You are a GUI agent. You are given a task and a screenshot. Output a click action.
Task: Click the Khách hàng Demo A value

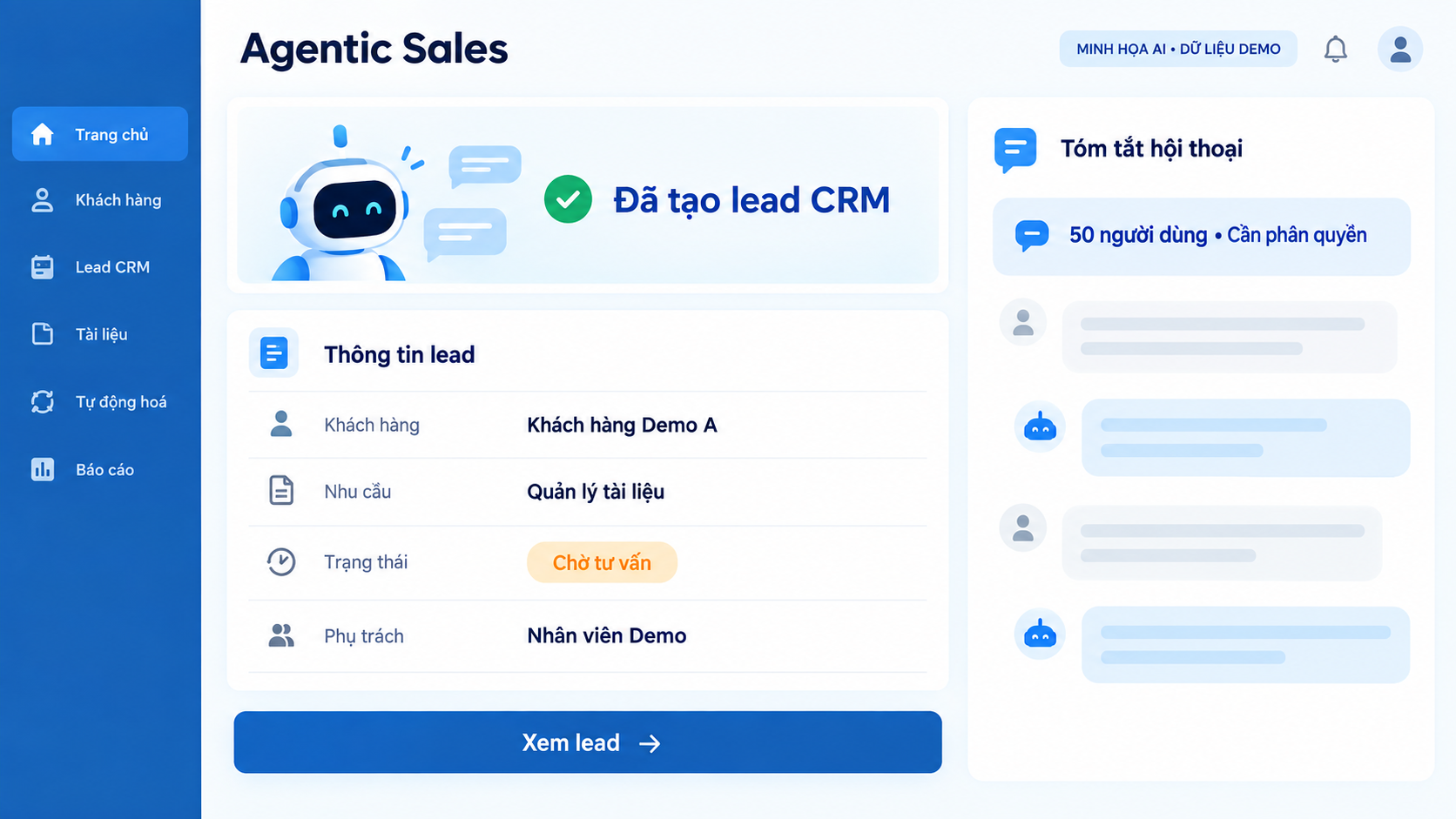pos(622,425)
